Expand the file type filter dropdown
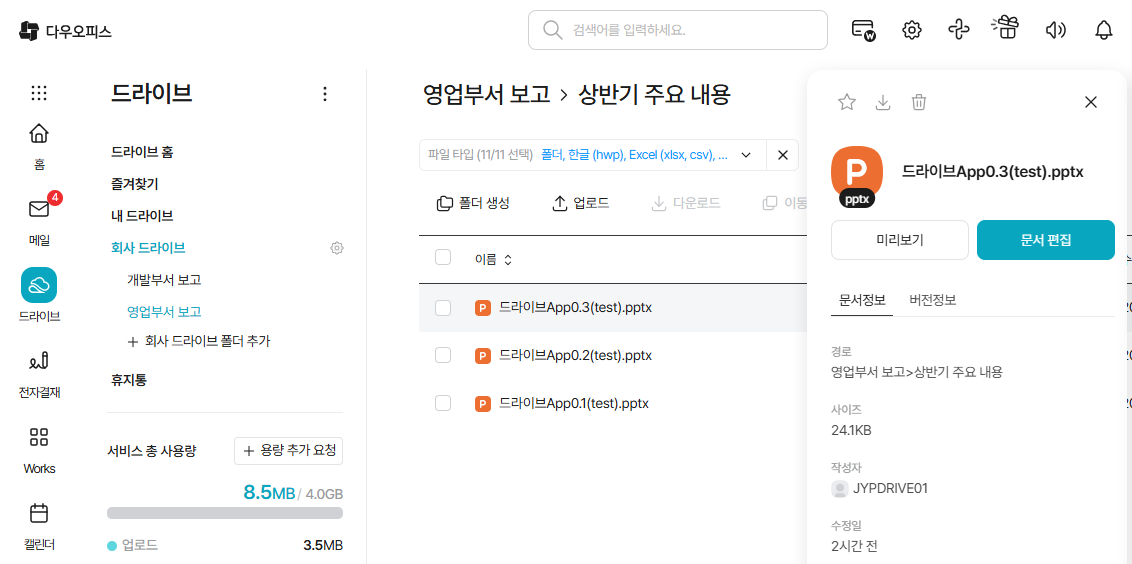This screenshot has width=1132, height=564. click(746, 155)
